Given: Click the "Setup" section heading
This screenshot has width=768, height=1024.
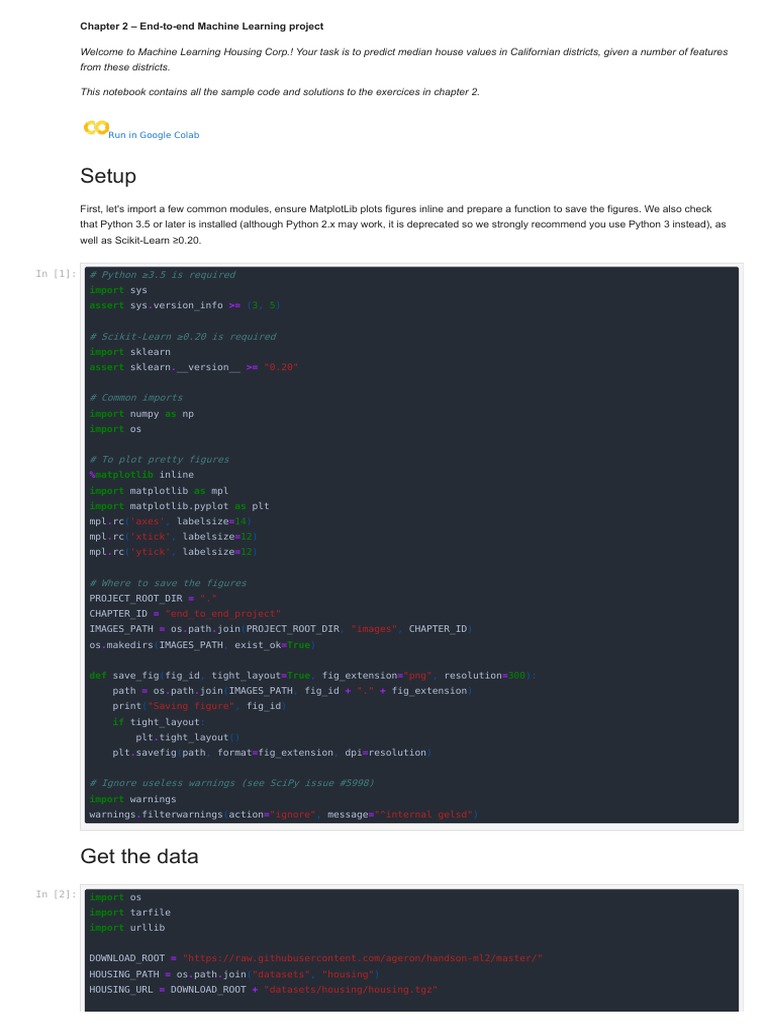Looking at the screenshot, I should pyautogui.click(x=108, y=176).
